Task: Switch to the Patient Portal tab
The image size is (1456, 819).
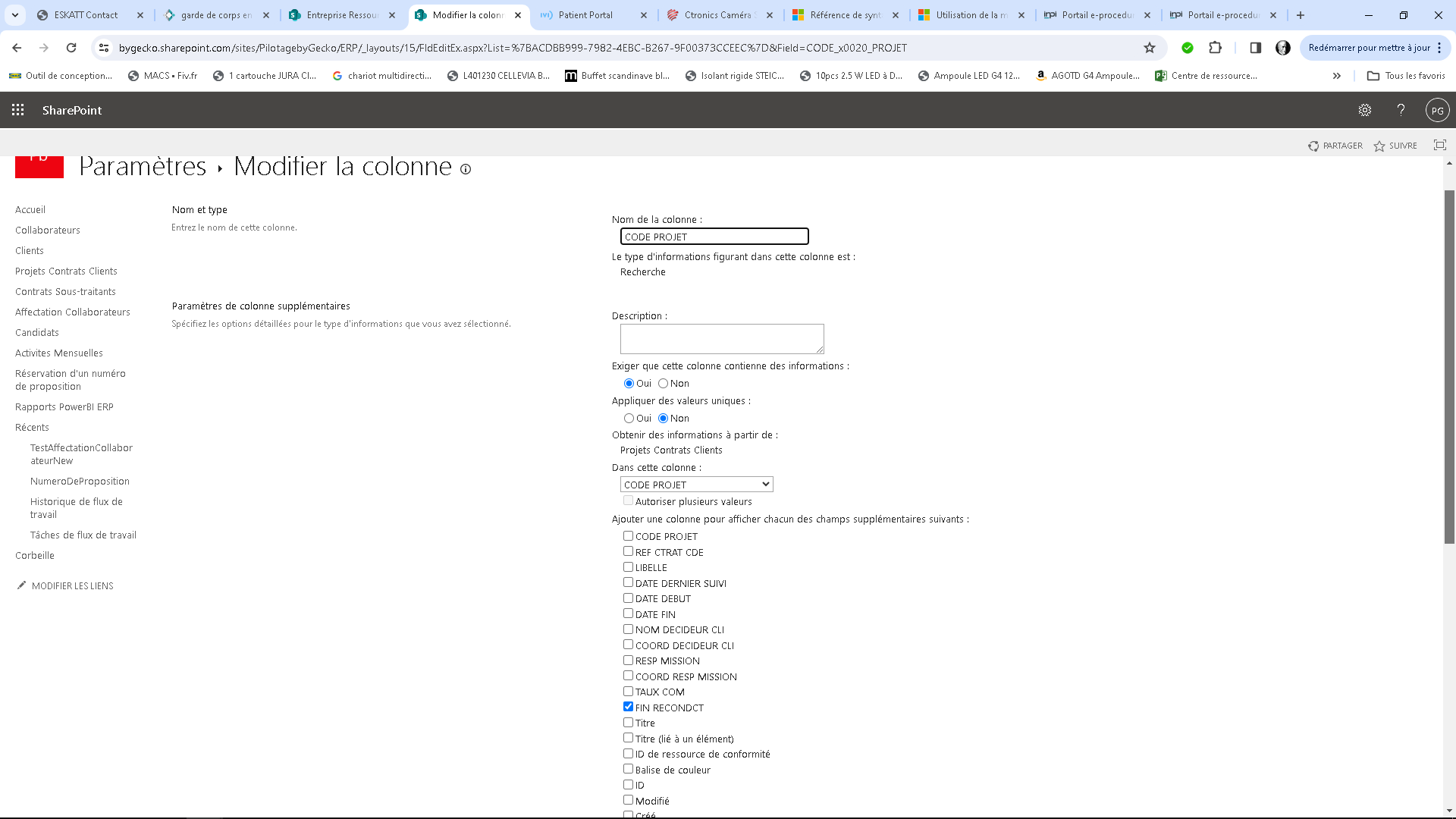Action: point(585,14)
